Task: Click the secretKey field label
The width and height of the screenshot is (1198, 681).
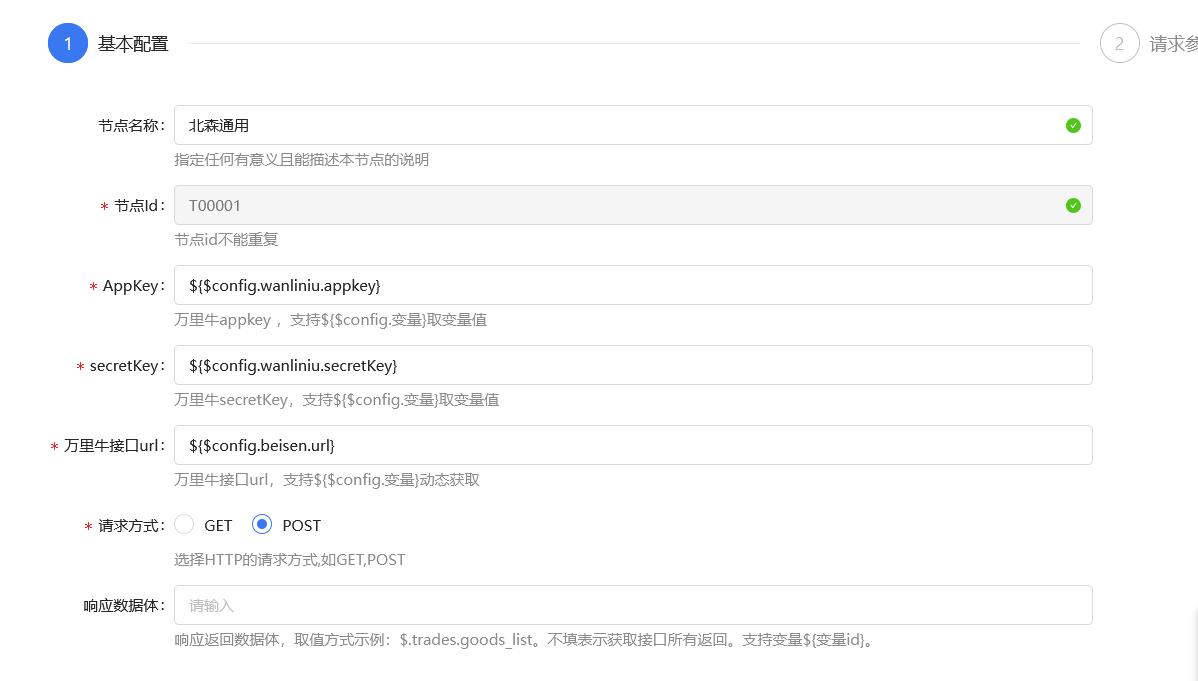Action: point(125,366)
